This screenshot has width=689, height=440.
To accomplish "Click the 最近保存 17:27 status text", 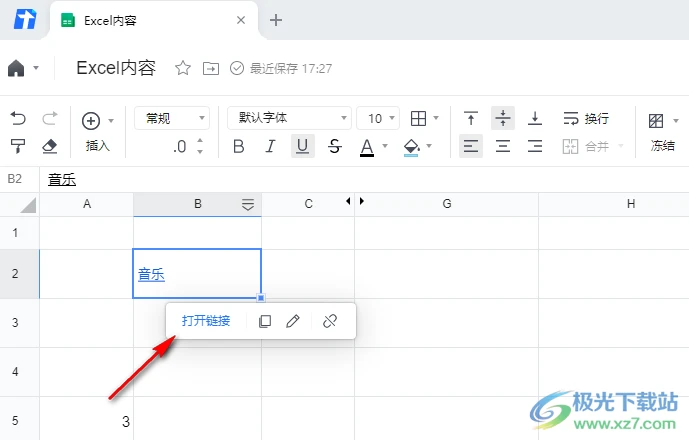I will pos(291,69).
